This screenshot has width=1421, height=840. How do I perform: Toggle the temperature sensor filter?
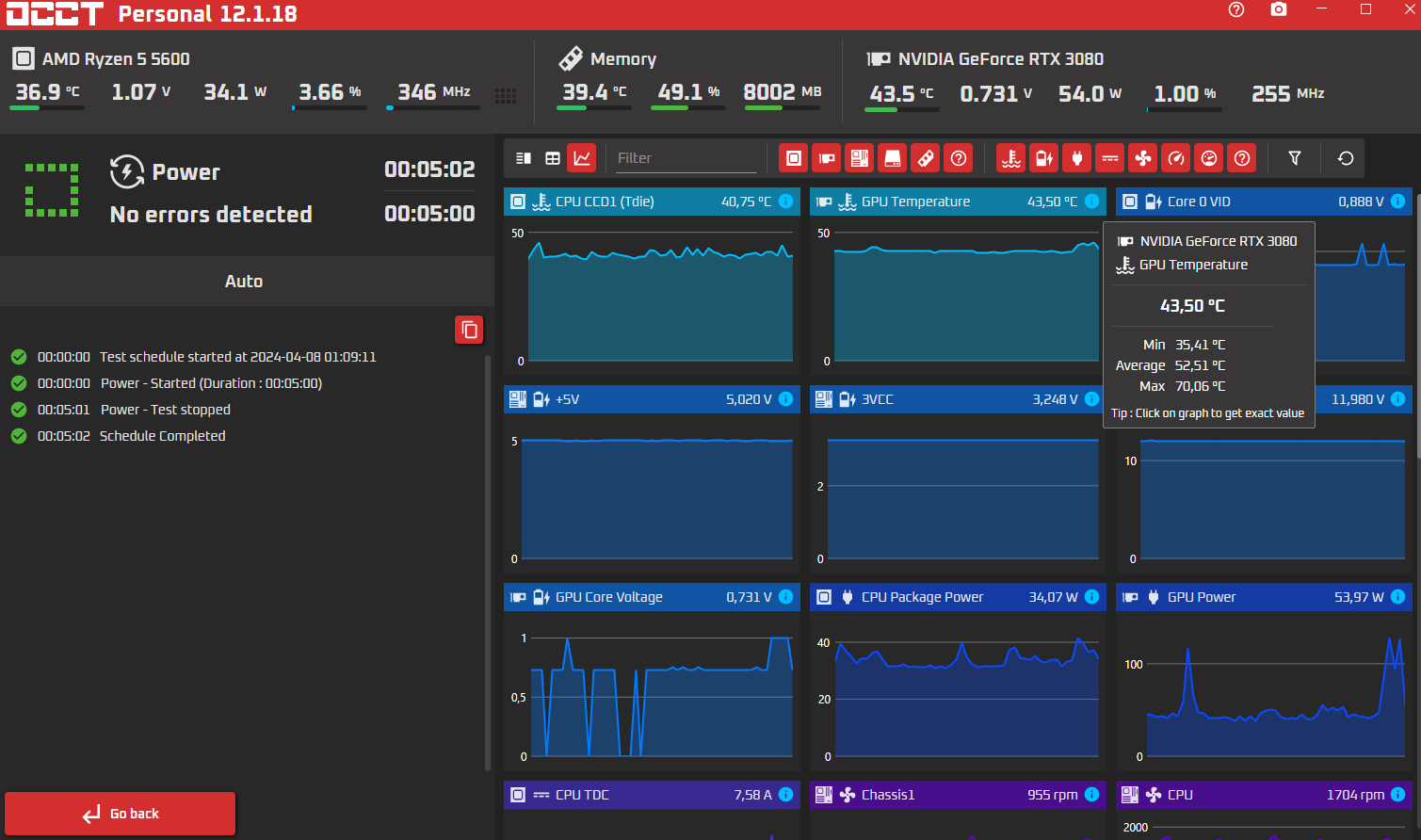click(x=1011, y=158)
